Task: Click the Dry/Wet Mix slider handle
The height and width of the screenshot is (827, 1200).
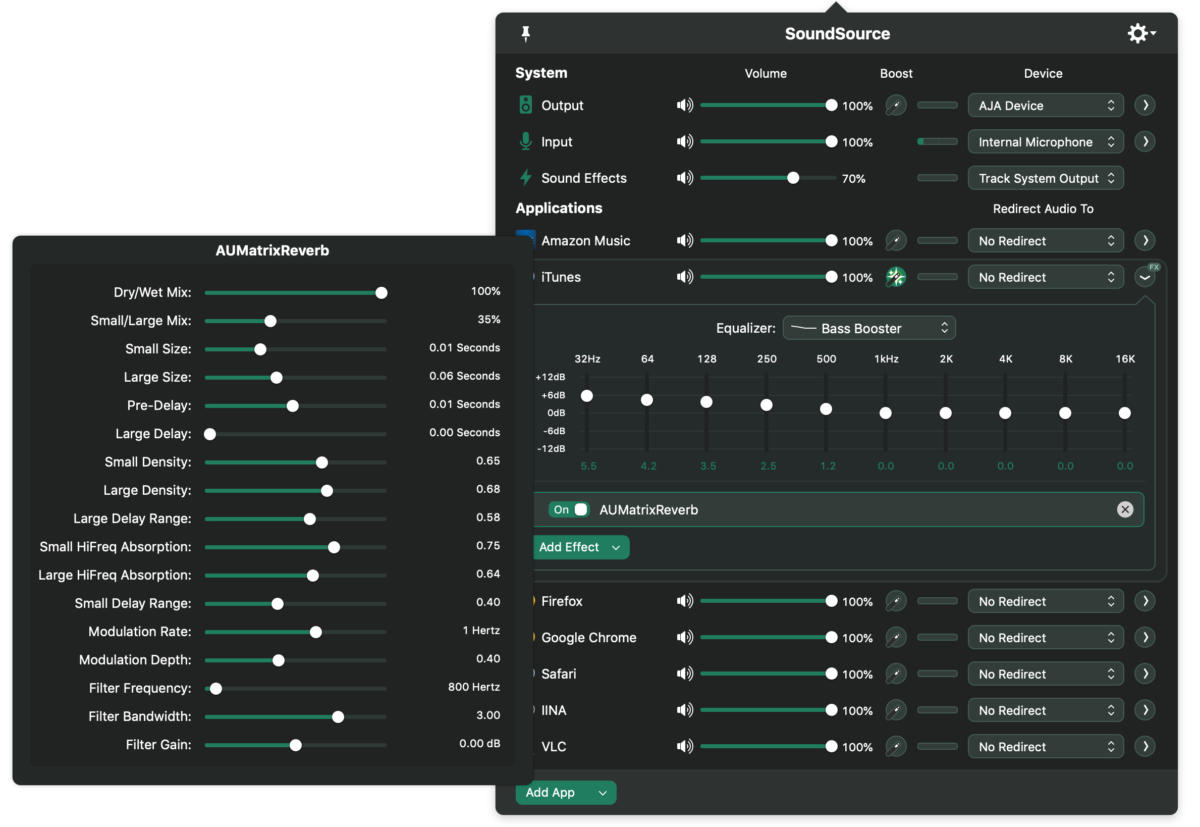Action: 381,293
